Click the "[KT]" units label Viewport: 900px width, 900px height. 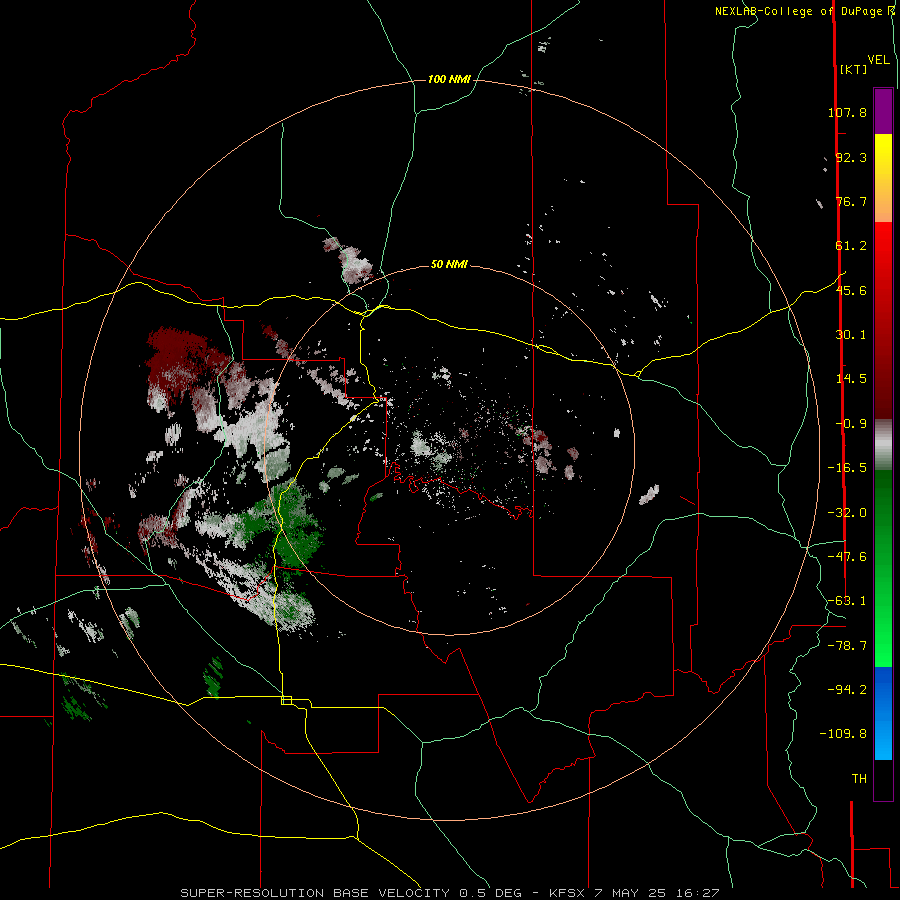pyautogui.click(x=853, y=69)
